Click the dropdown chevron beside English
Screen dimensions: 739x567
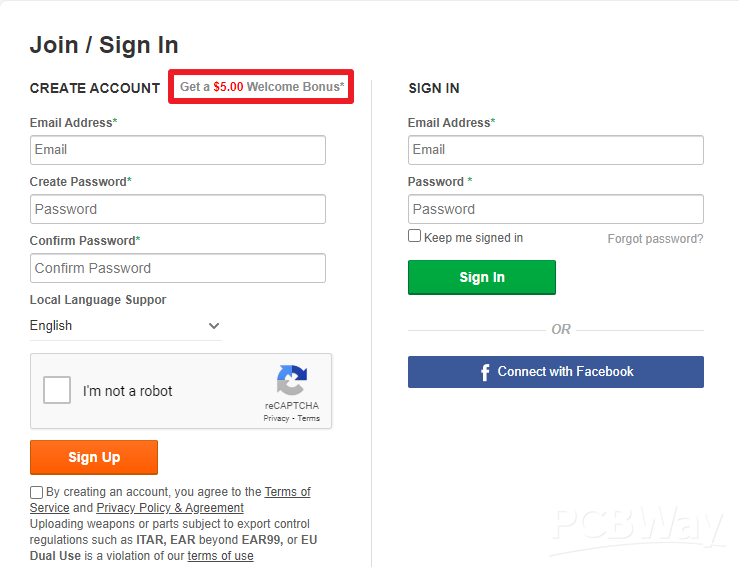(213, 326)
